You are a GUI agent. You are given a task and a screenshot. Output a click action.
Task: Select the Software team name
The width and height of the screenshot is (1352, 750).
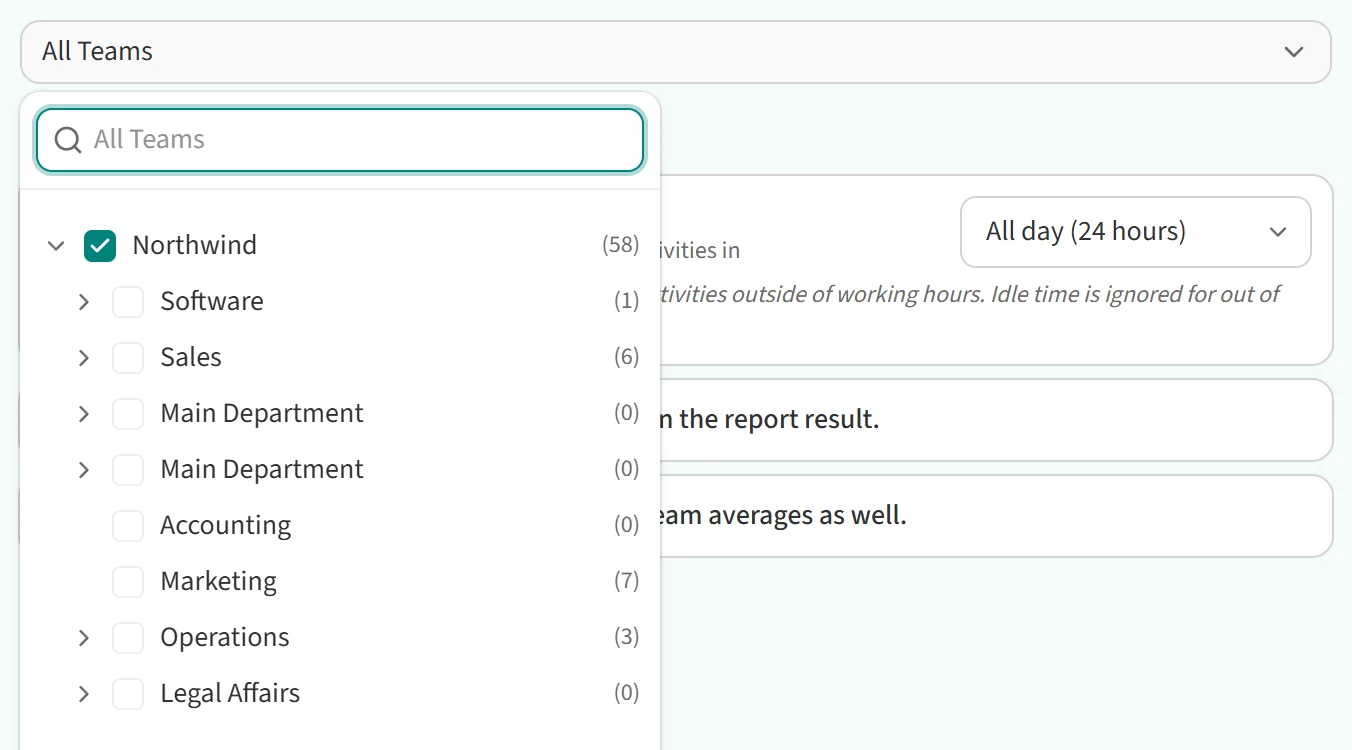(x=212, y=301)
